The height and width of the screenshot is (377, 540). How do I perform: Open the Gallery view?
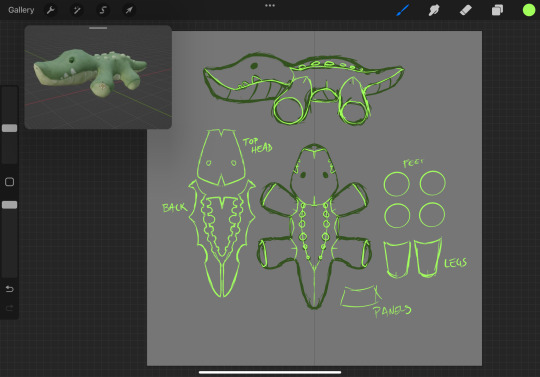coord(21,10)
